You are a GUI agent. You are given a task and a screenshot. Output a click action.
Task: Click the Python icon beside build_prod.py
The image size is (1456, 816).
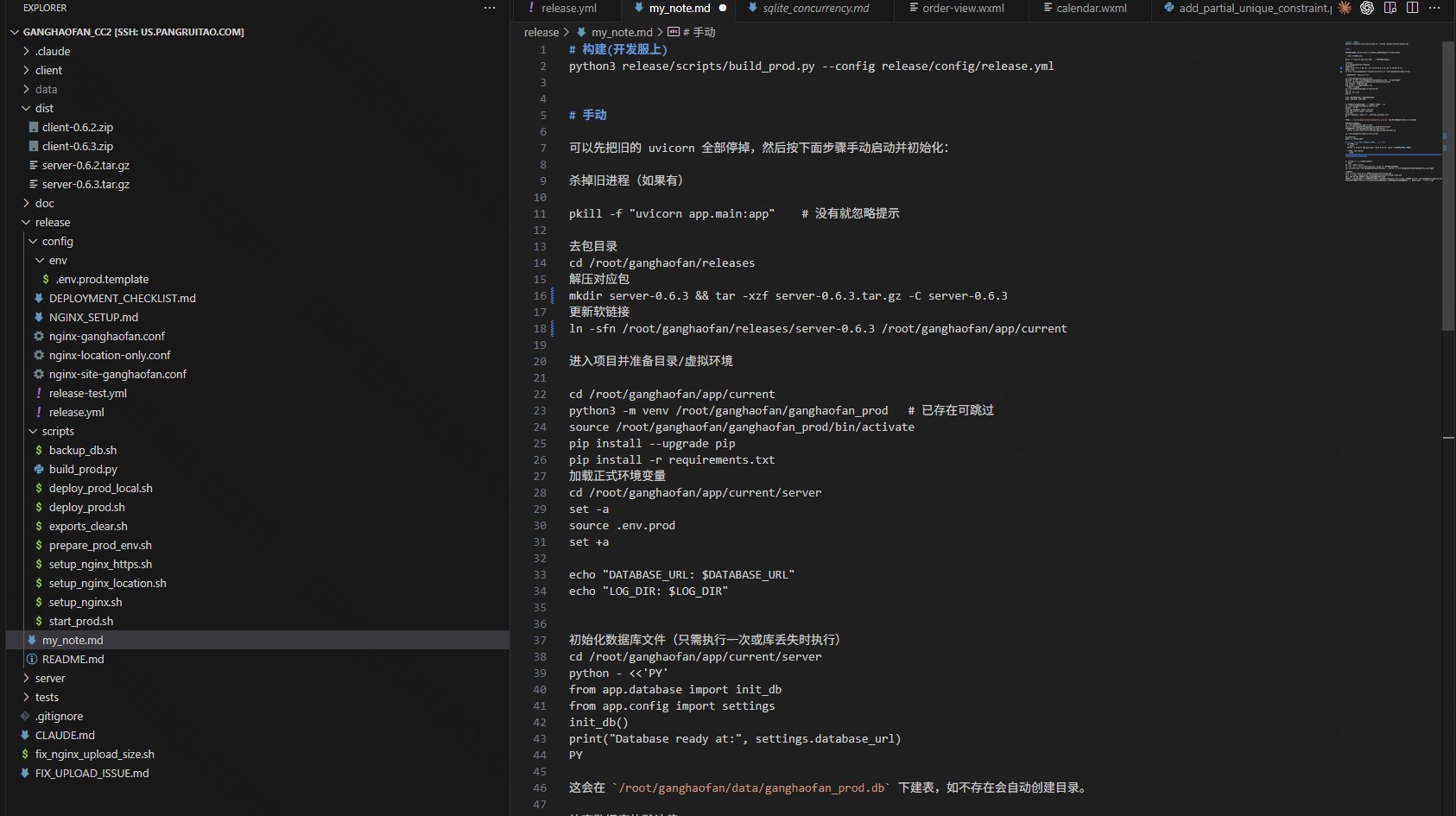[39, 469]
